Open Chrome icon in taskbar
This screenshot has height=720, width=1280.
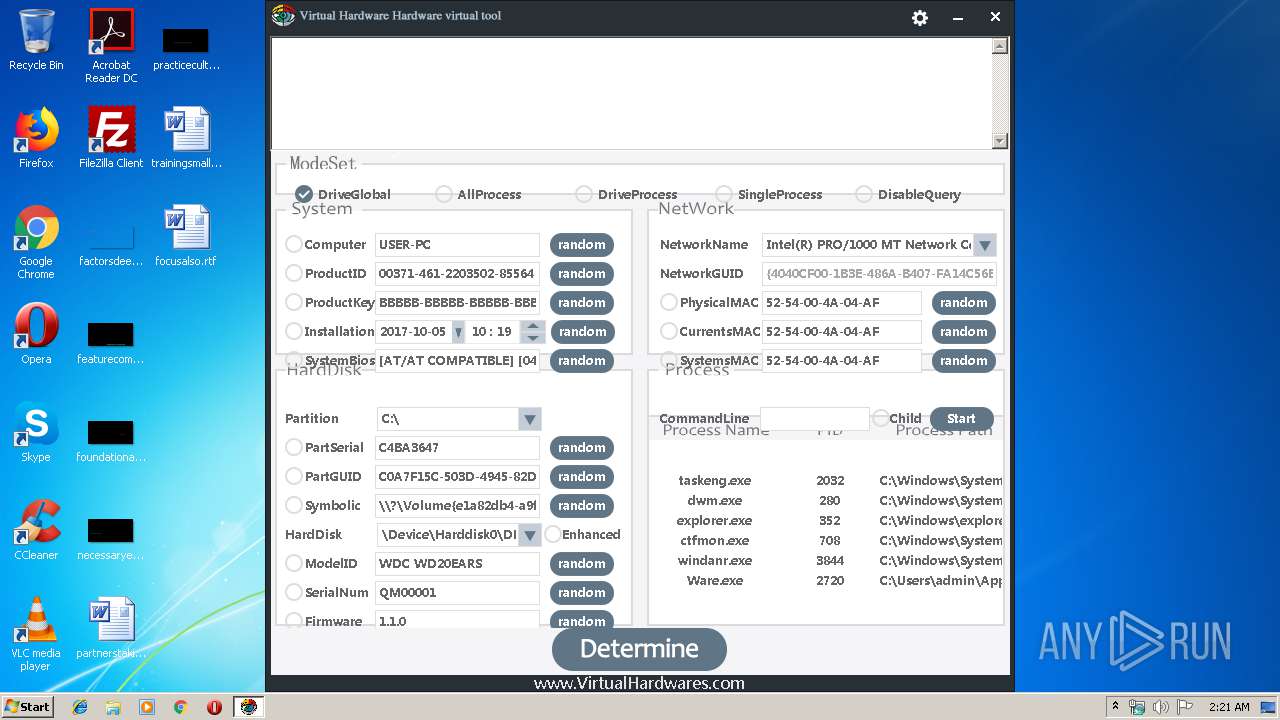(x=180, y=707)
